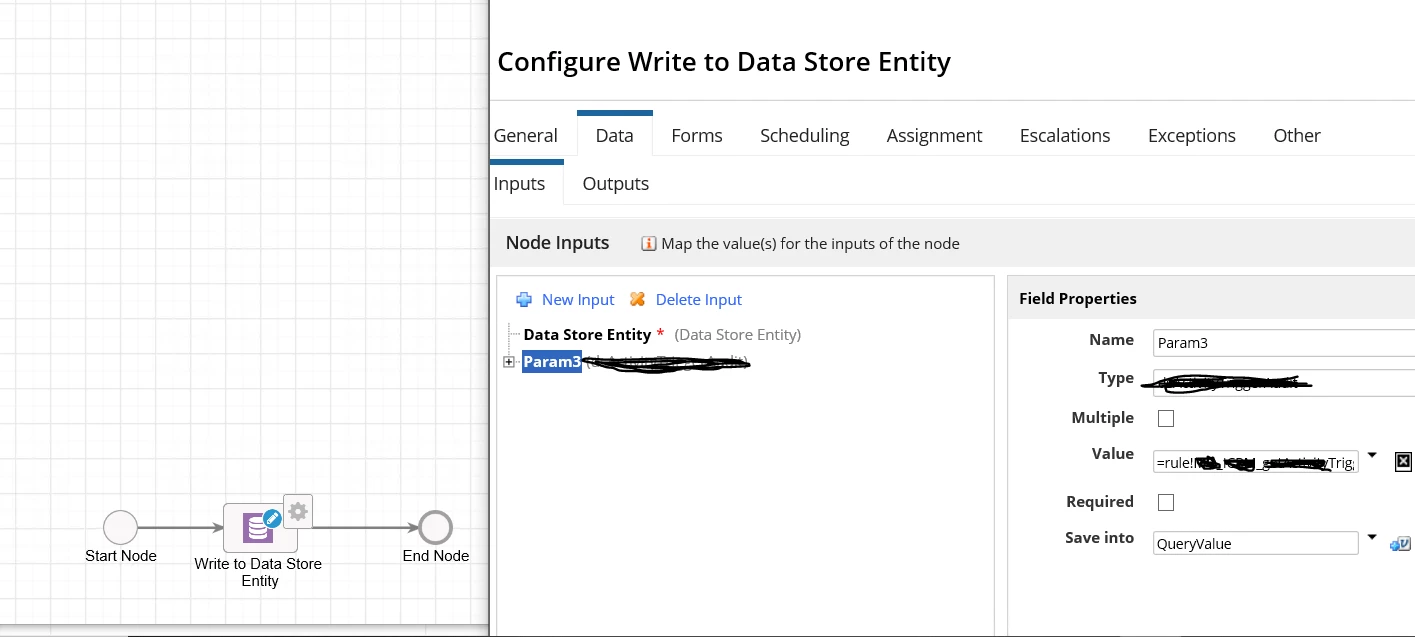
Task: Toggle the Multiple checkbox
Action: tap(1166, 418)
